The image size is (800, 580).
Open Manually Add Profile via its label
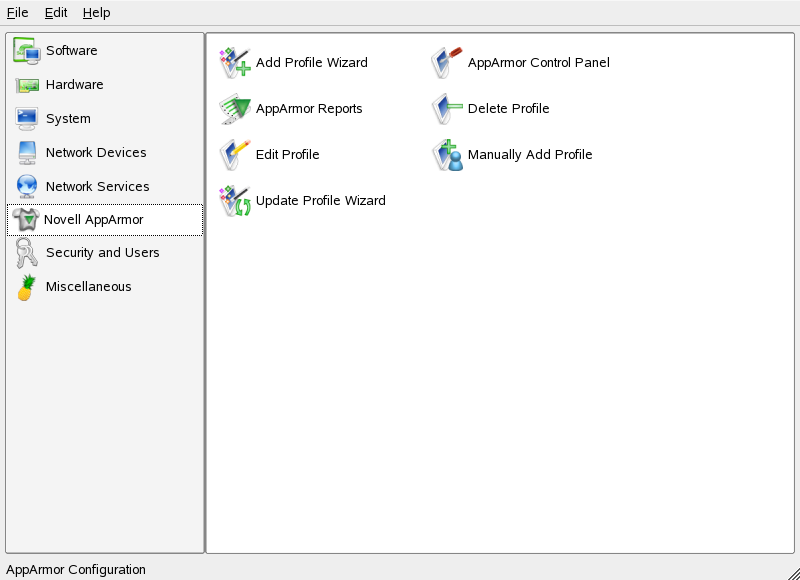click(x=530, y=155)
